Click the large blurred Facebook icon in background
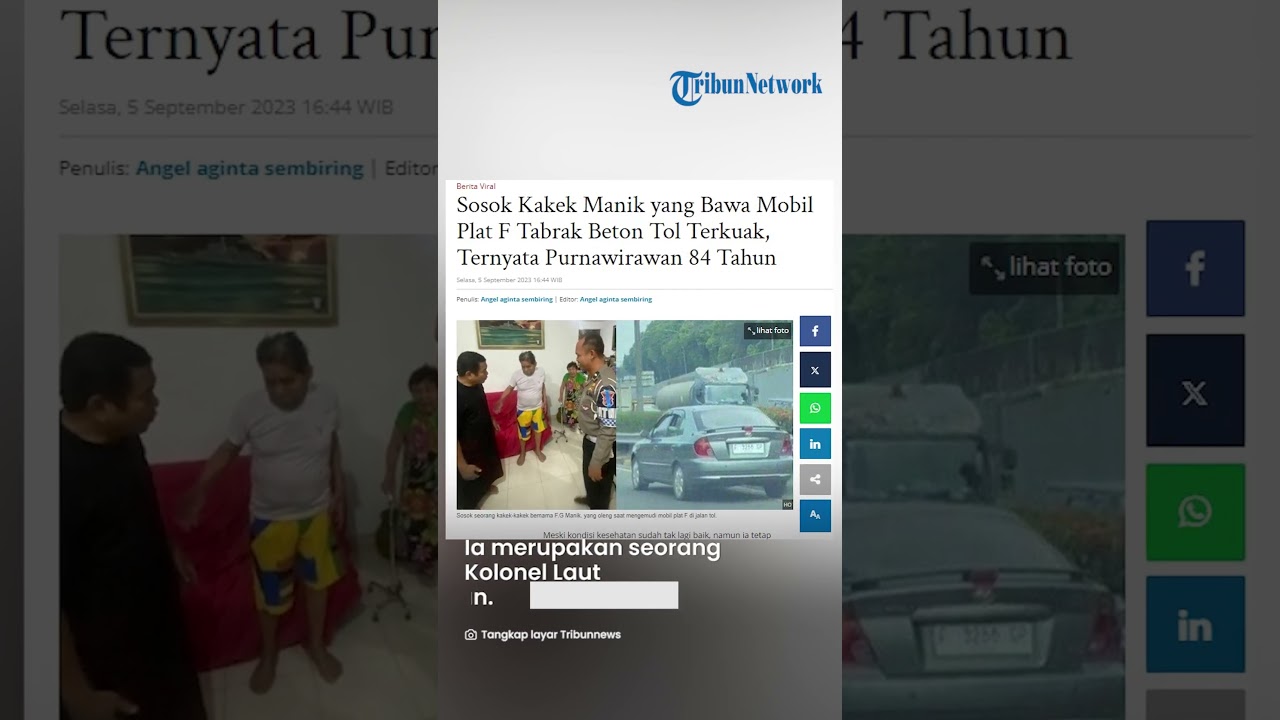 coord(1195,268)
